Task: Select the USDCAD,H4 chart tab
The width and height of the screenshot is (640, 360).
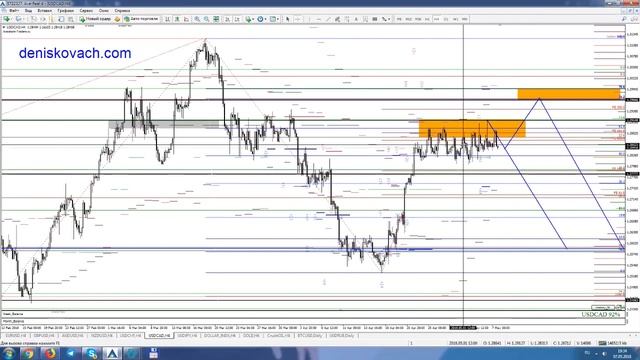Action: [159, 335]
